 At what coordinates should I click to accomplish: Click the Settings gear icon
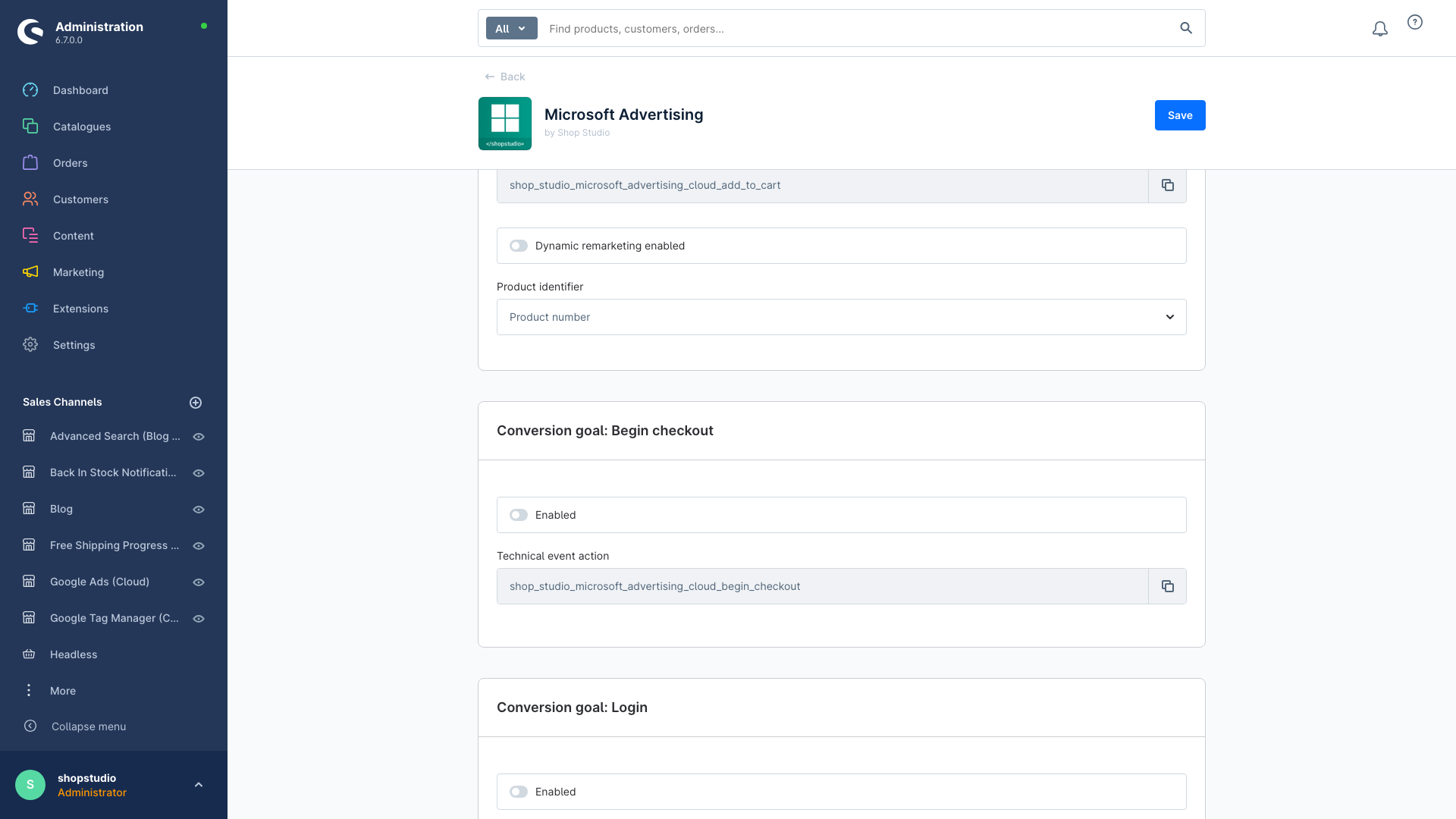[x=30, y=345]
